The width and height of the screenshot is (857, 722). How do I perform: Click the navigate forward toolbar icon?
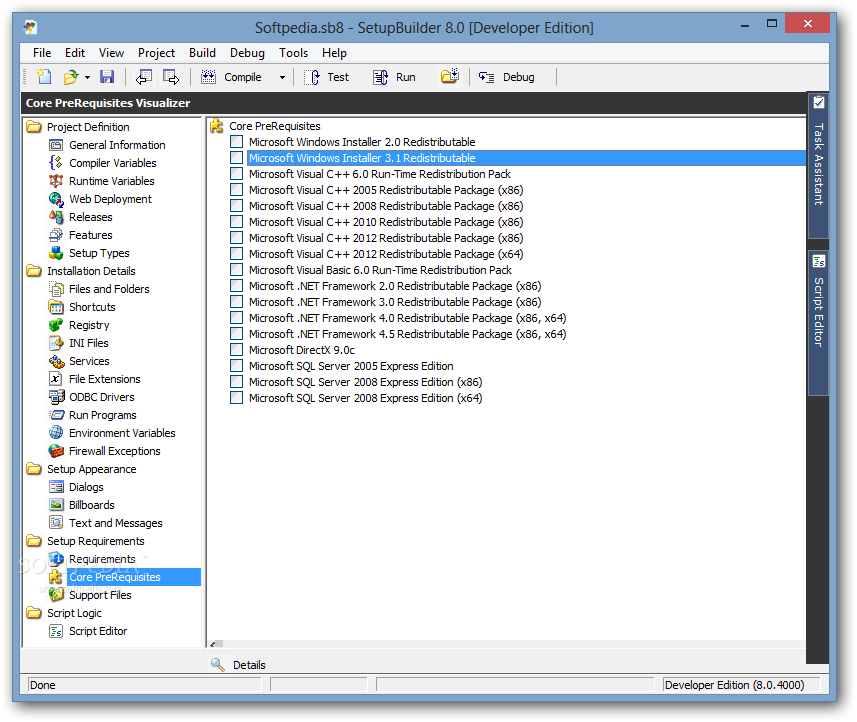[171, 77]
